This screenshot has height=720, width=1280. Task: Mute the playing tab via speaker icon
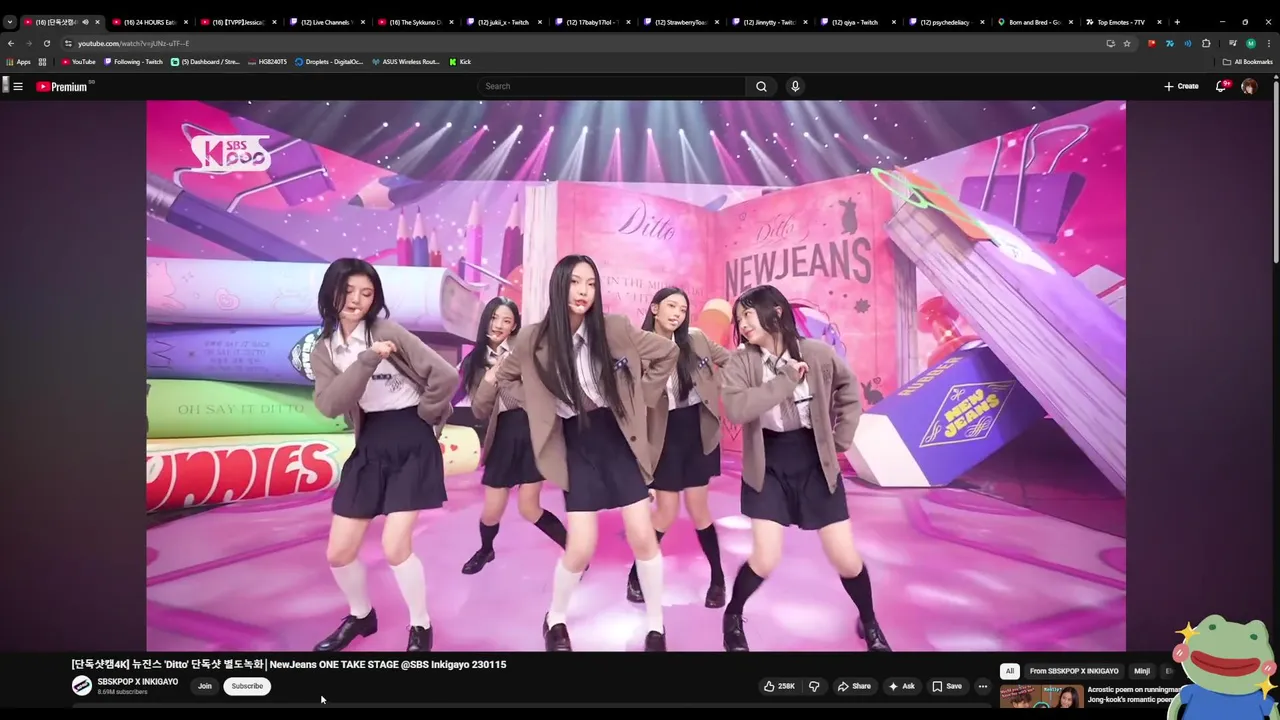click(85, 22)
